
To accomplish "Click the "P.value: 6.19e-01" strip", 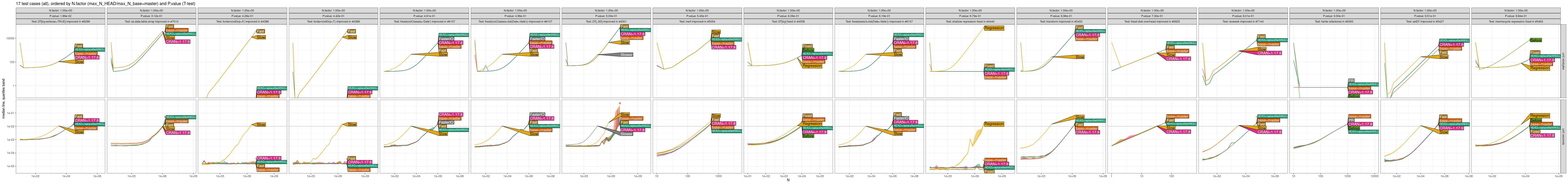I will click(879, 16).
